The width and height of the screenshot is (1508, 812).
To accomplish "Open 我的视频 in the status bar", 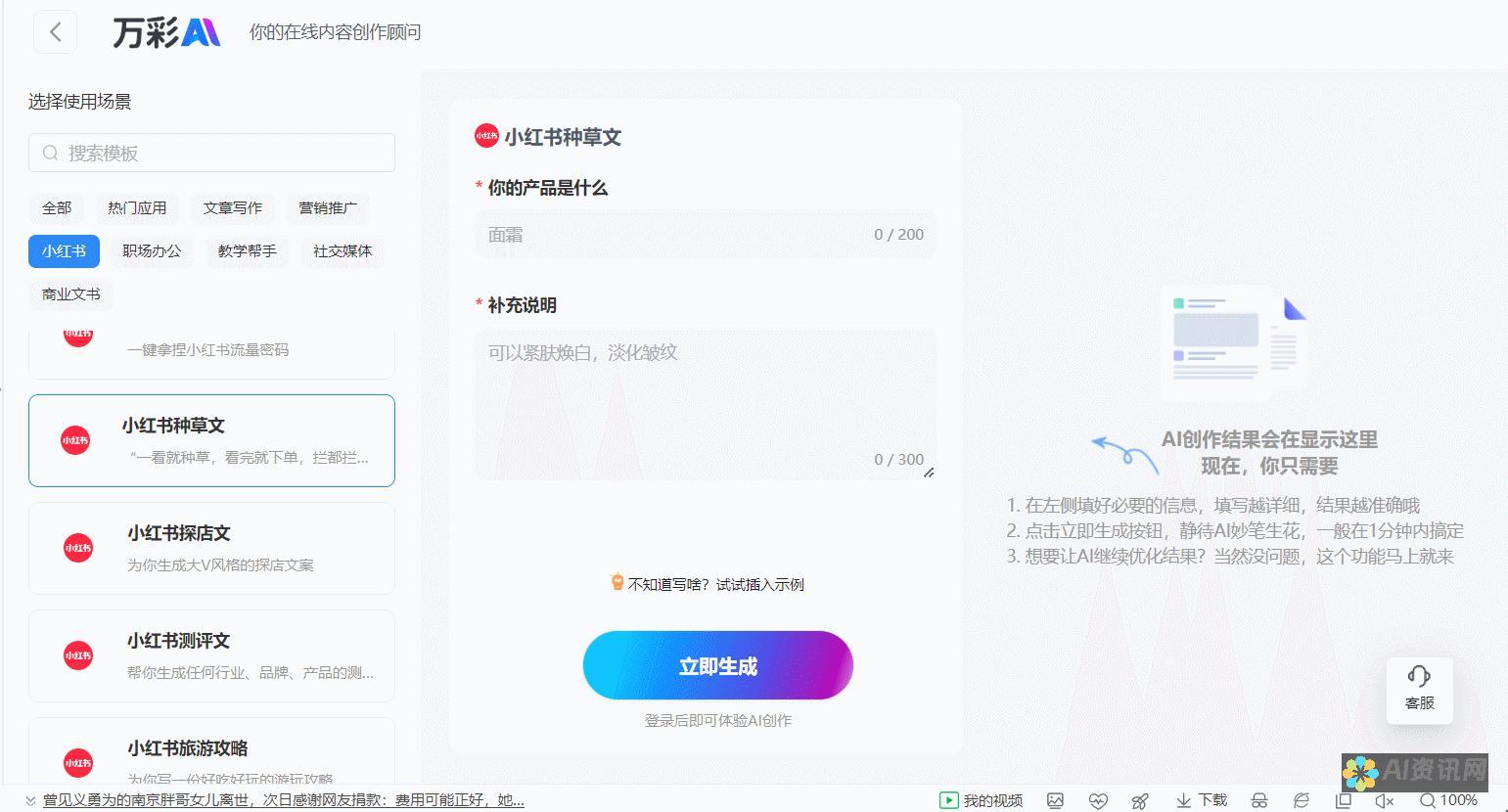I will point(982,800).
